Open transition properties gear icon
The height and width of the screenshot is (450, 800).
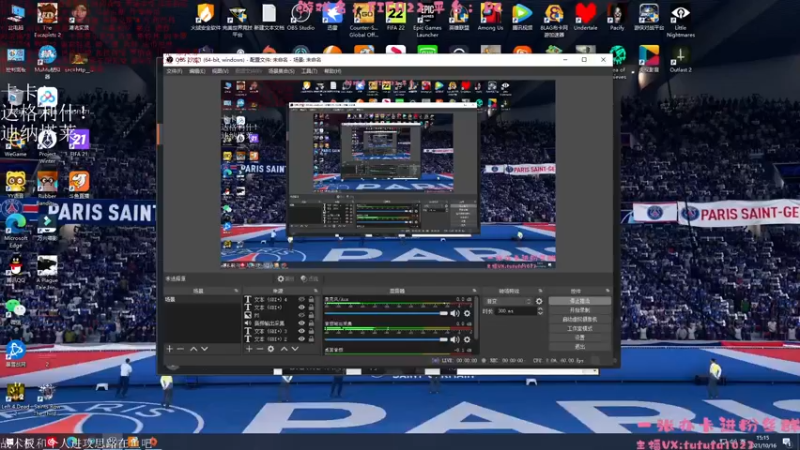539,301
